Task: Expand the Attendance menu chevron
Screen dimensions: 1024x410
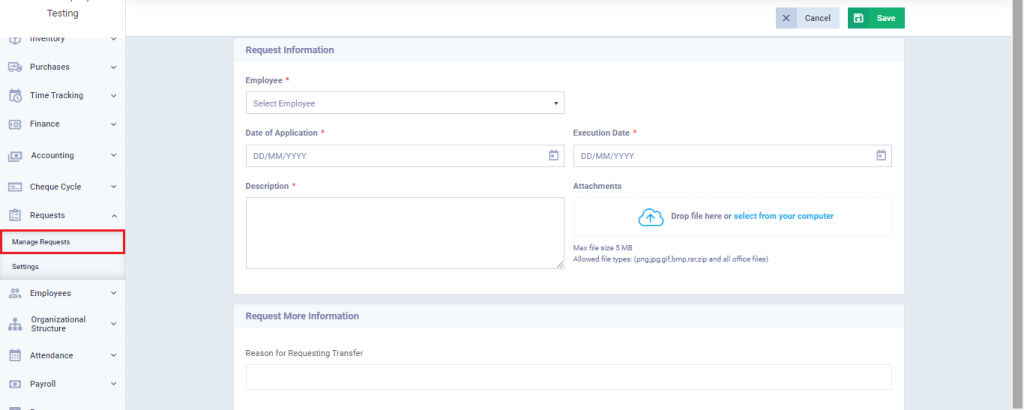Action: click(x=114, y=356)
